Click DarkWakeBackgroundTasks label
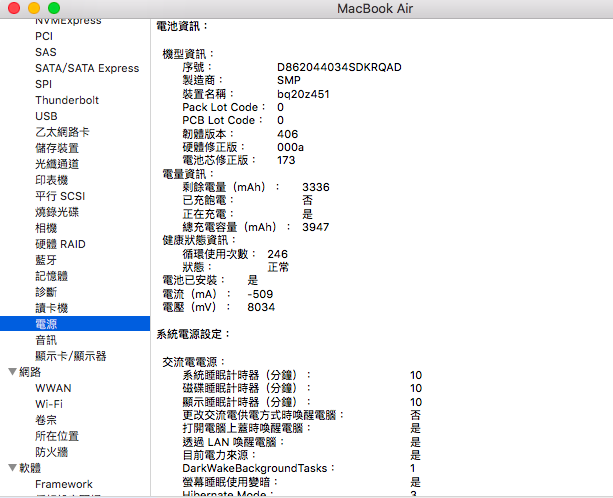Viewport: 613px width, 498px height. (x=258, y=468)
